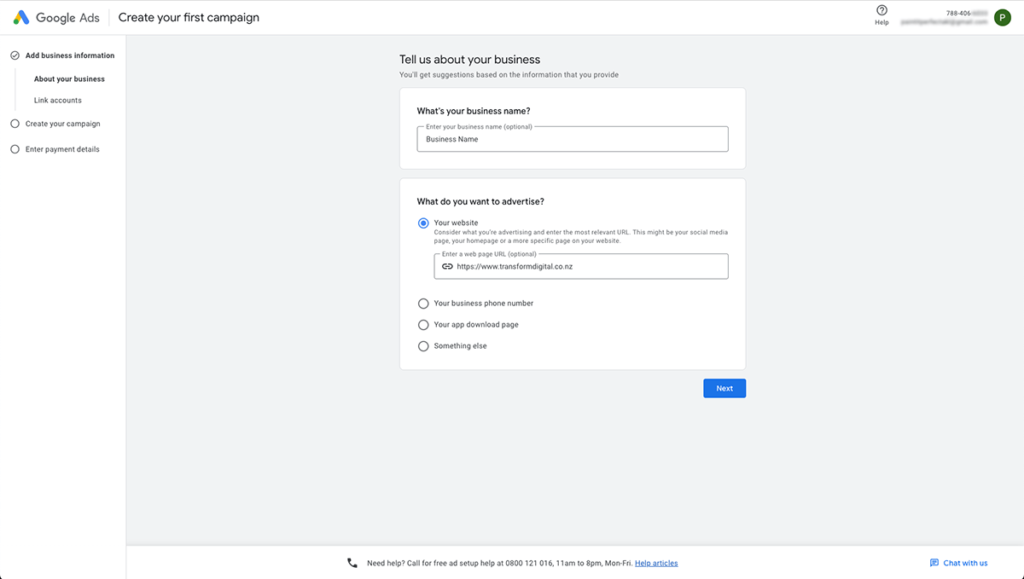Open the Help articles link

(x=656, y=563)
